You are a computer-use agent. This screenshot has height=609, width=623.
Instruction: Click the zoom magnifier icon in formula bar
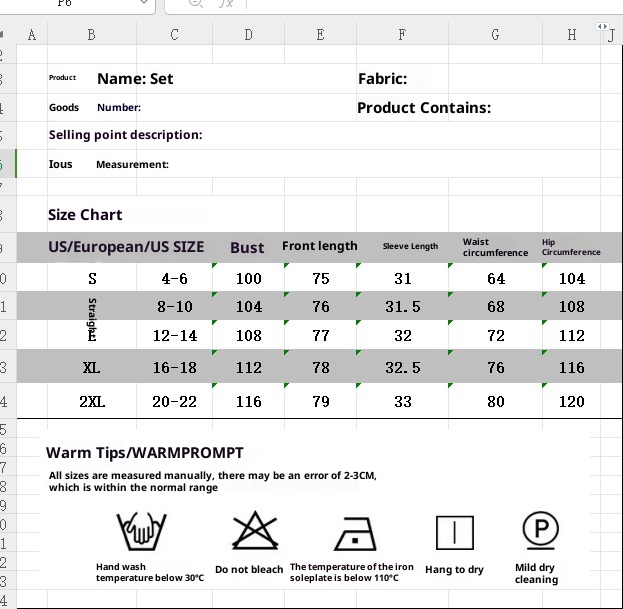pos(196,4)
